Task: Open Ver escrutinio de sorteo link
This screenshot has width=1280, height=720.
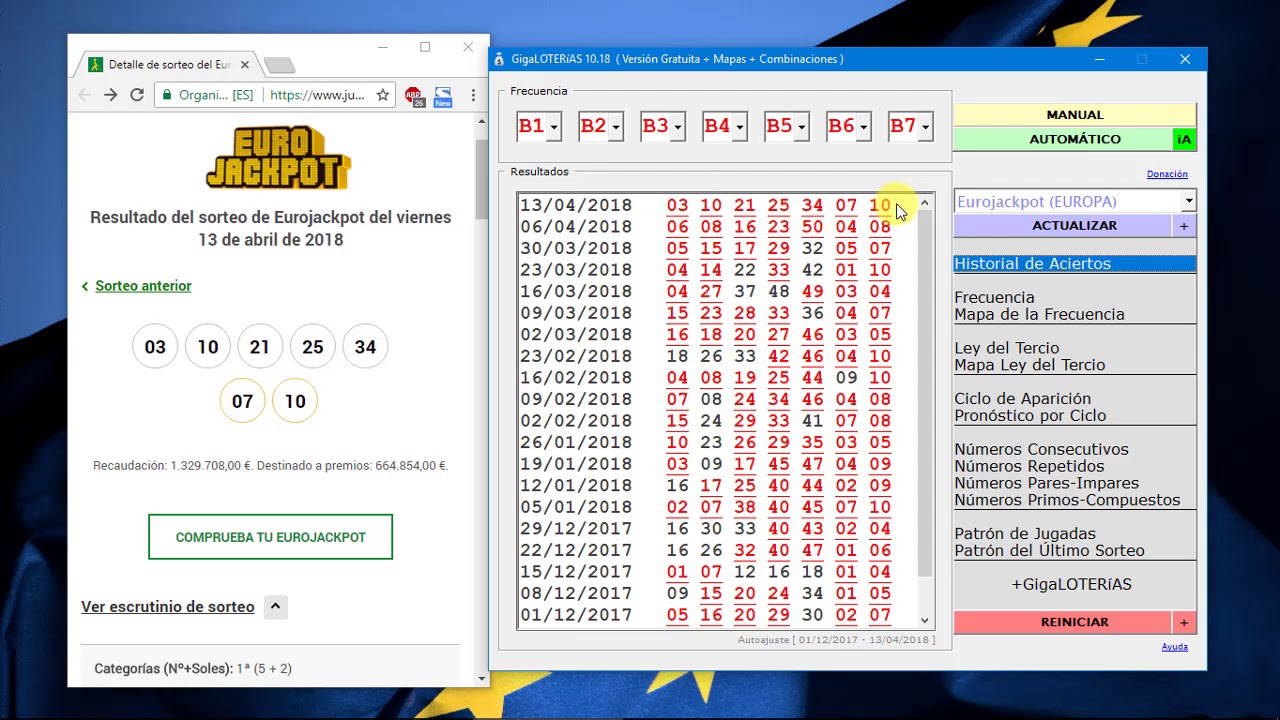Action: (x=168, y=607)
